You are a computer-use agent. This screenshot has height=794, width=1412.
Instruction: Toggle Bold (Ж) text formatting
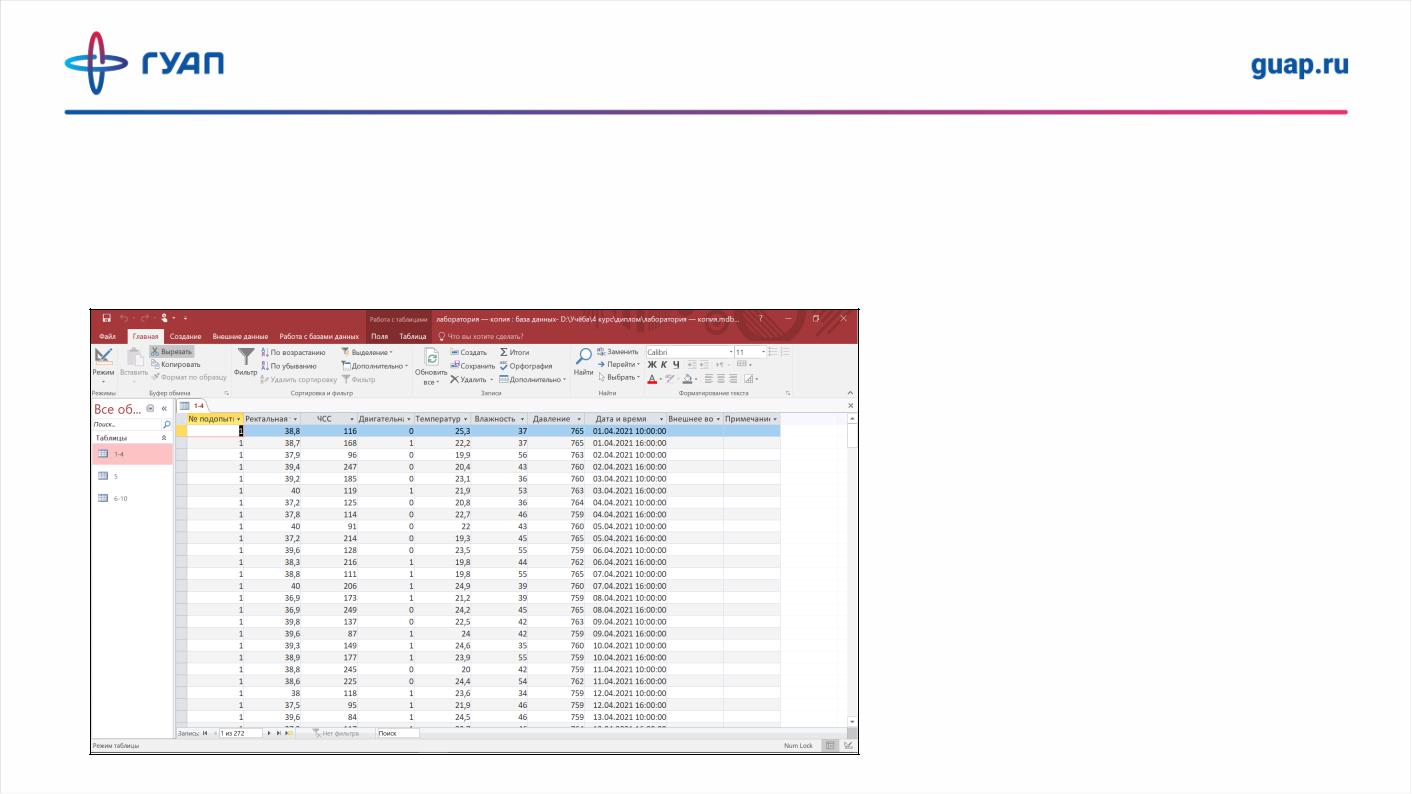(652, 365)
